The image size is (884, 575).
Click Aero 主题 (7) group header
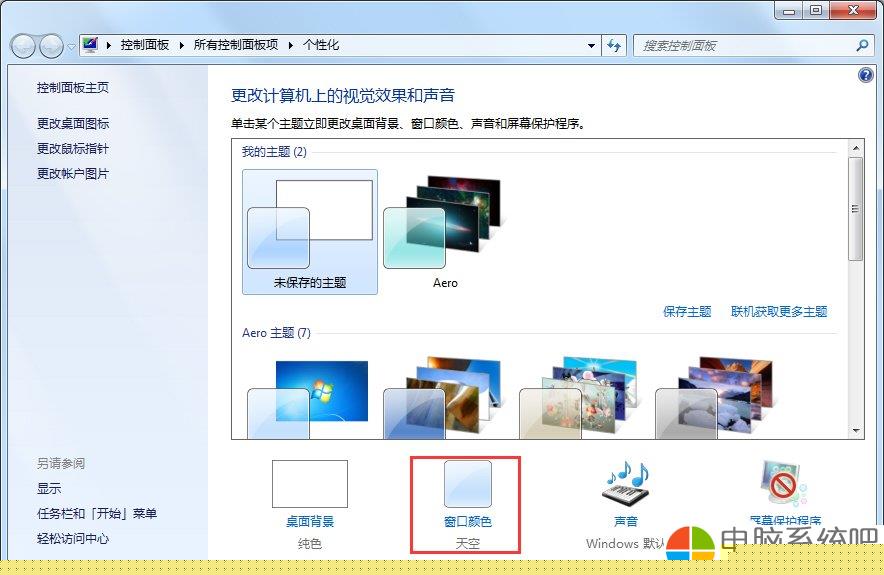(x=276, y=333)
